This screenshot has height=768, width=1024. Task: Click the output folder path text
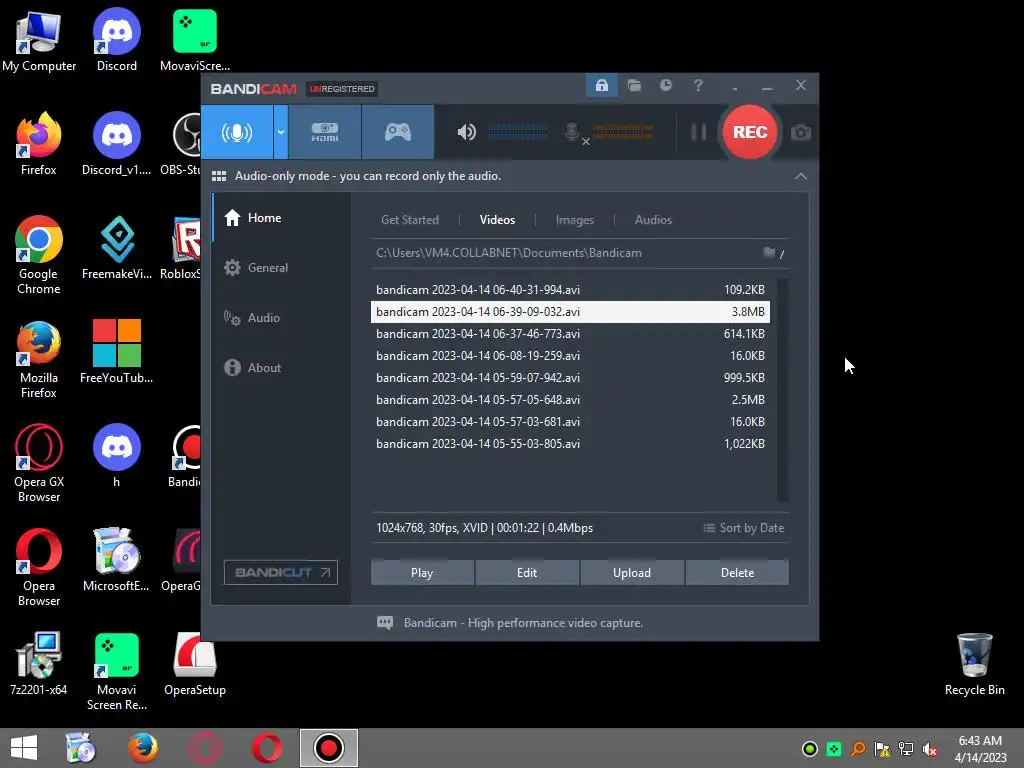[509, 253]
